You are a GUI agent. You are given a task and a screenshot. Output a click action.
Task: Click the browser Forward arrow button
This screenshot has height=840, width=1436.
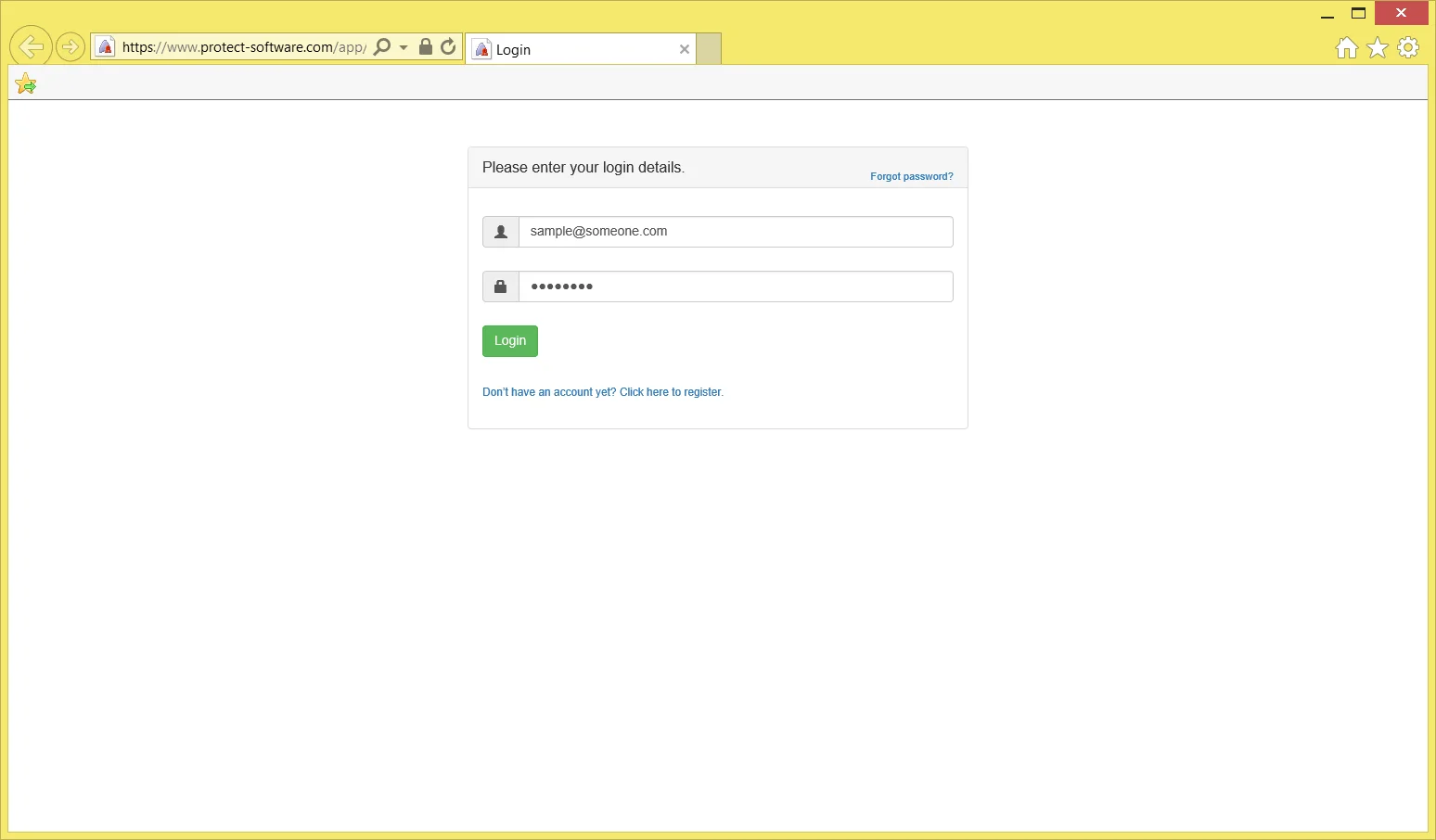coord(71,46)
